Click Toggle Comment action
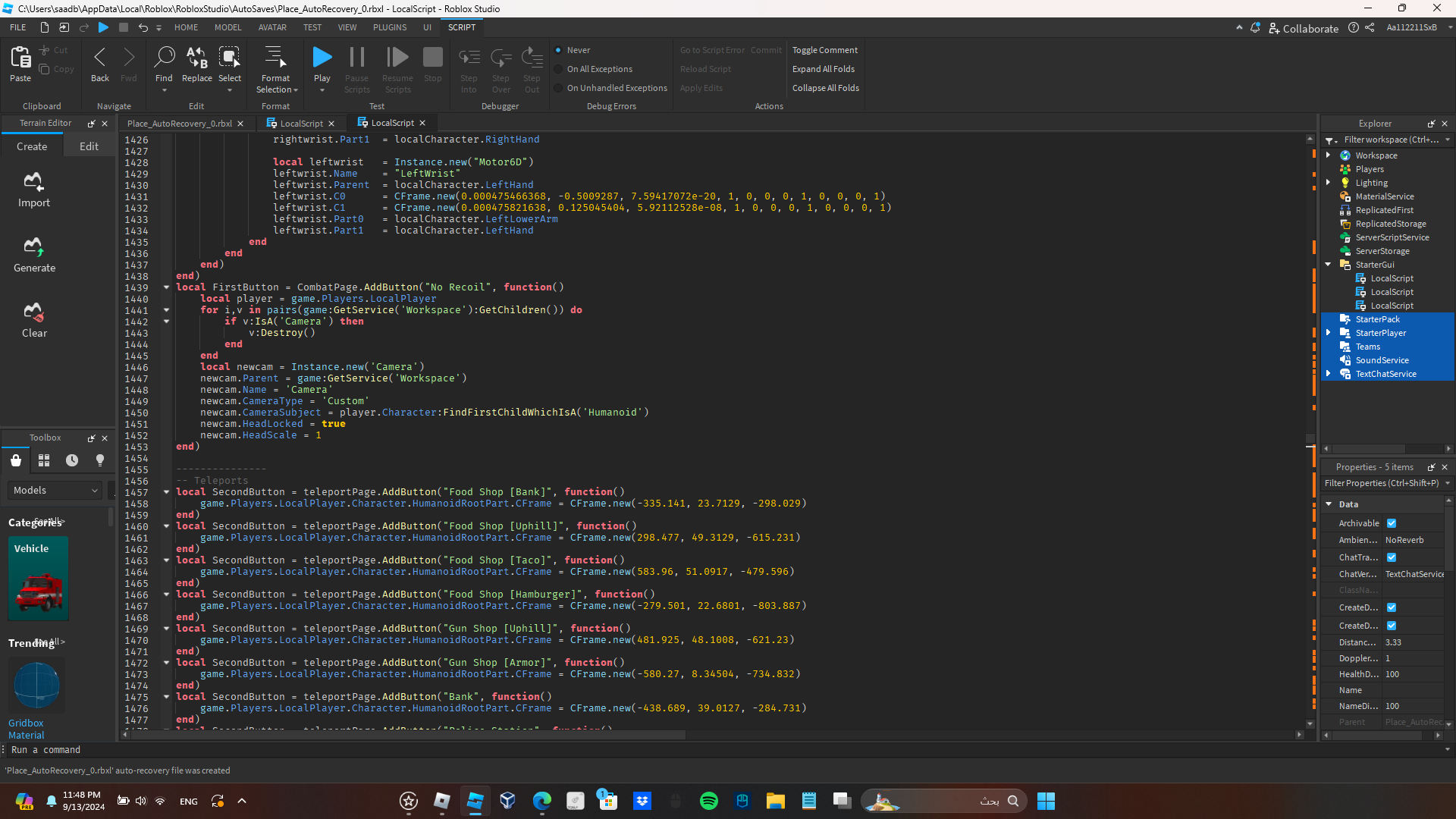 (825, 50)
